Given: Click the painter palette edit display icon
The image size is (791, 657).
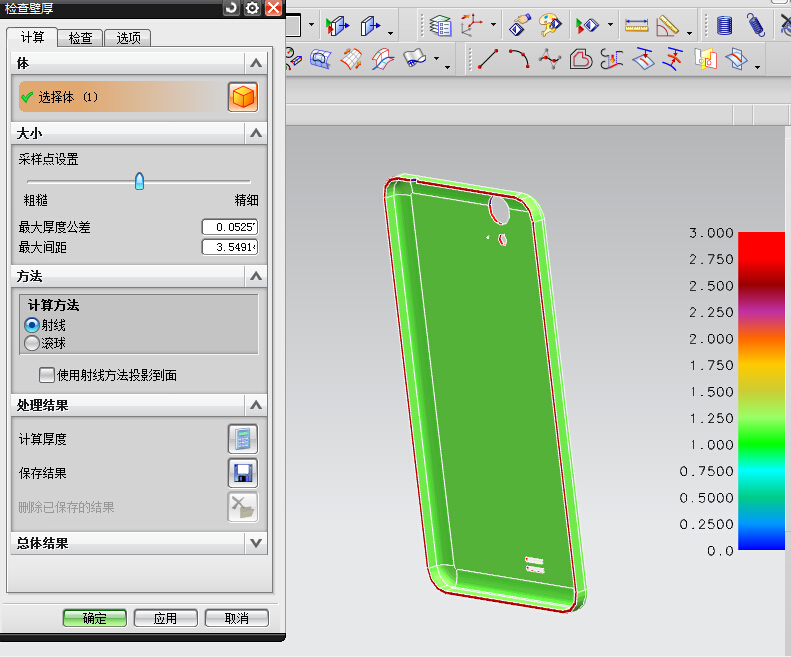Looking at the screenshot, I should click(x=550, y=25).
